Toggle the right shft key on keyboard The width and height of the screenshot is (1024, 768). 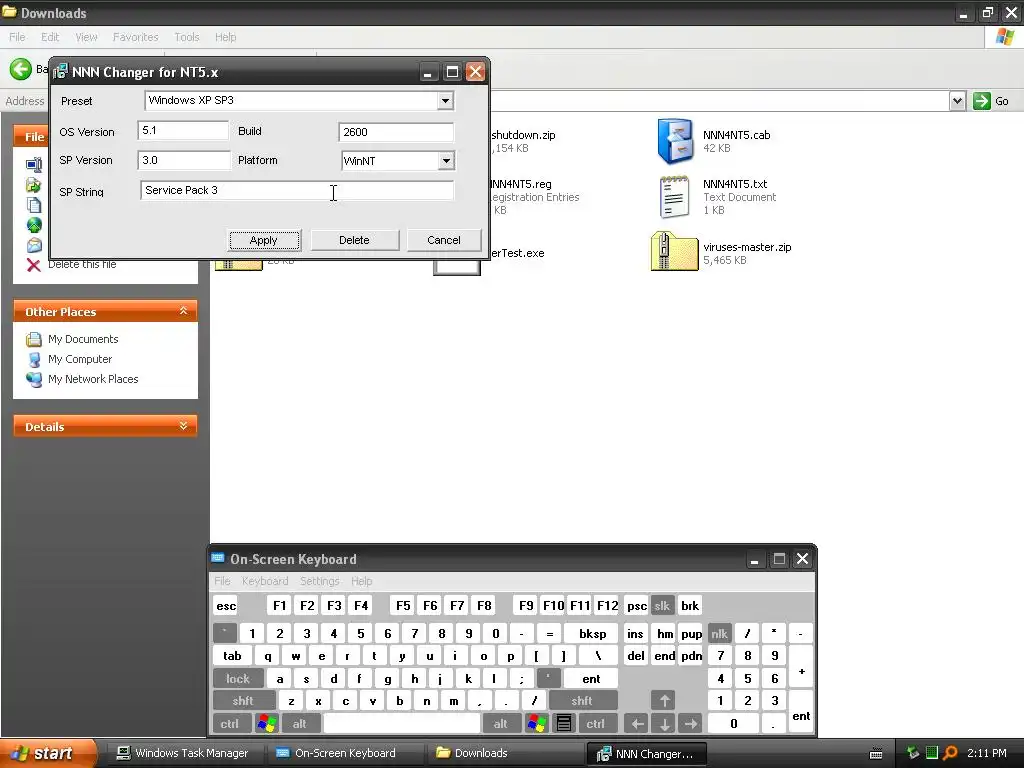(x=583, y=701)
